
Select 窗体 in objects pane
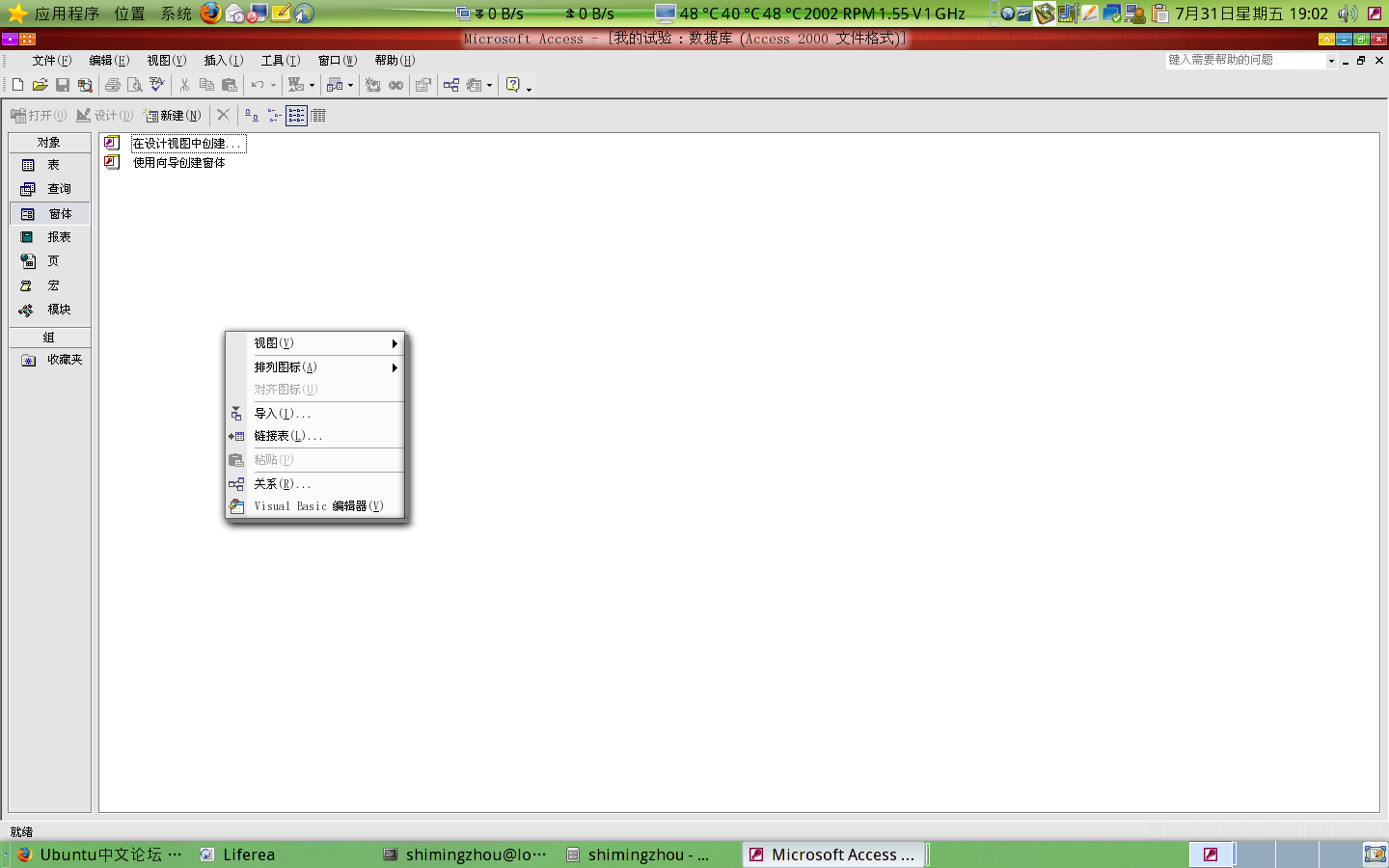[x=50, y=214]
